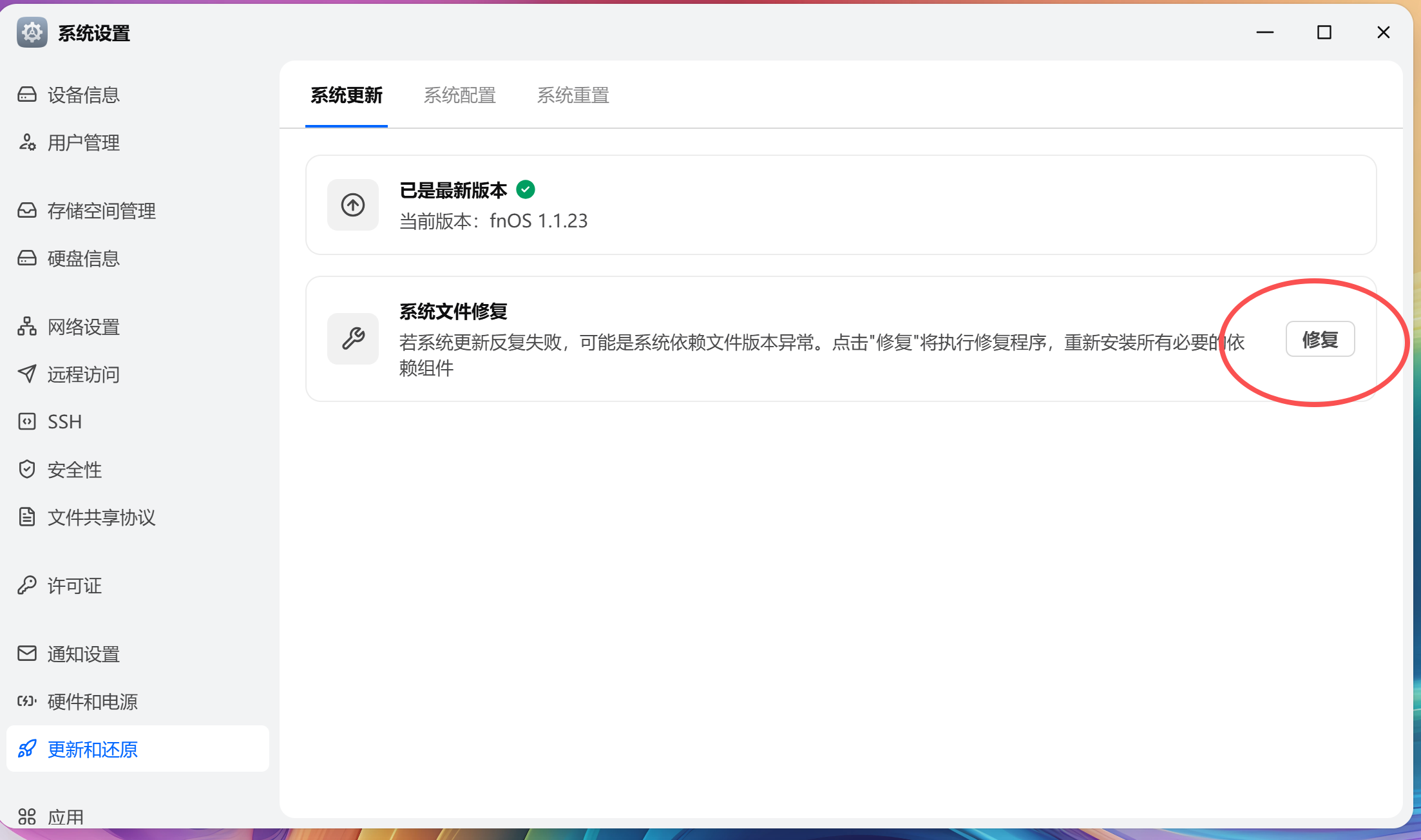
Task: Click the 修复 button to repair files
Action: tap(1320, 338)
